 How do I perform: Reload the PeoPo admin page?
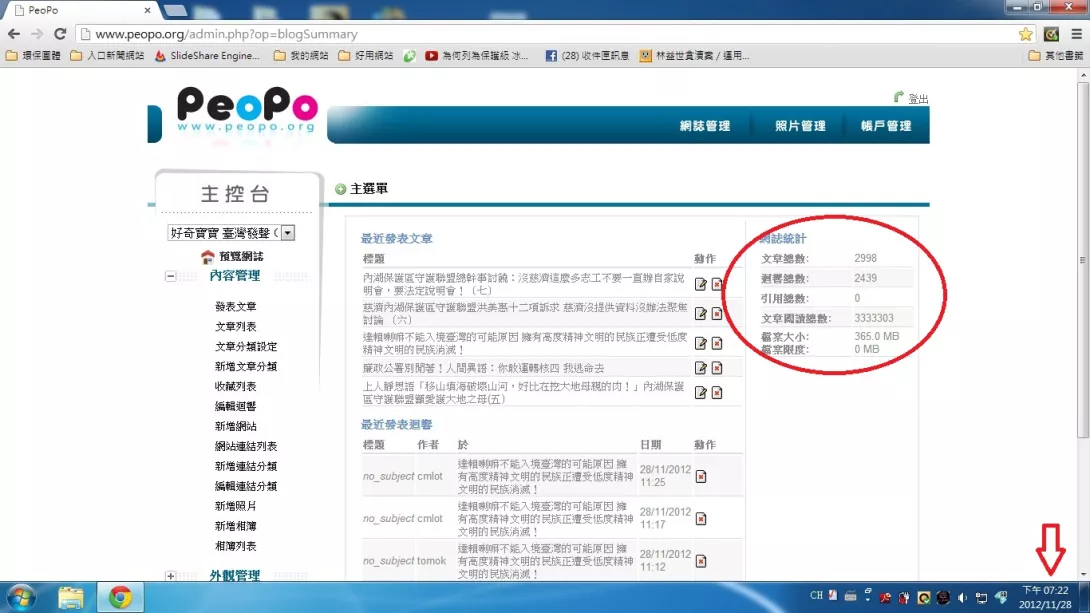pos(60,34)
